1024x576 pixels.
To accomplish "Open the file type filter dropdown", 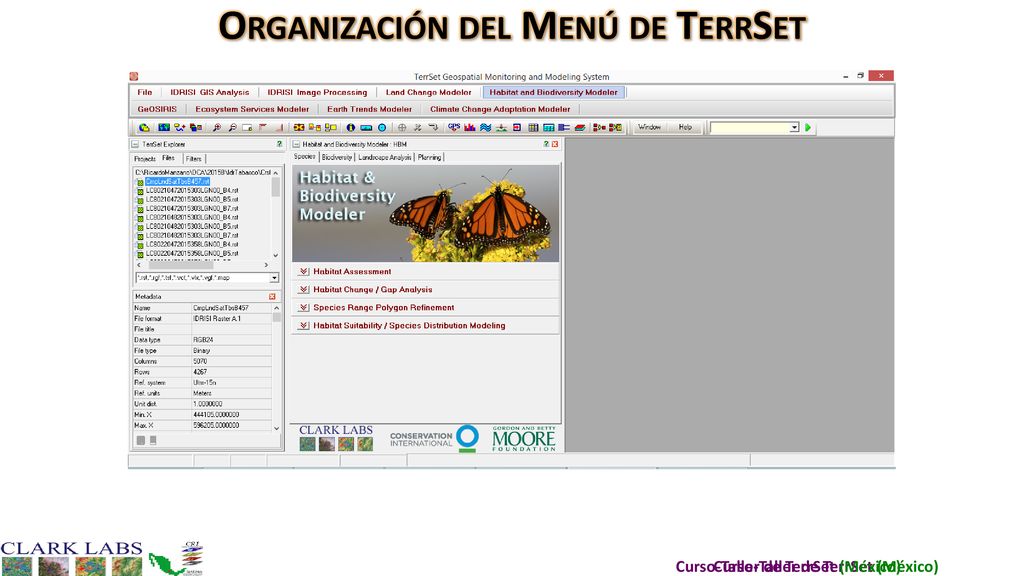I will [x=274, y=278].
